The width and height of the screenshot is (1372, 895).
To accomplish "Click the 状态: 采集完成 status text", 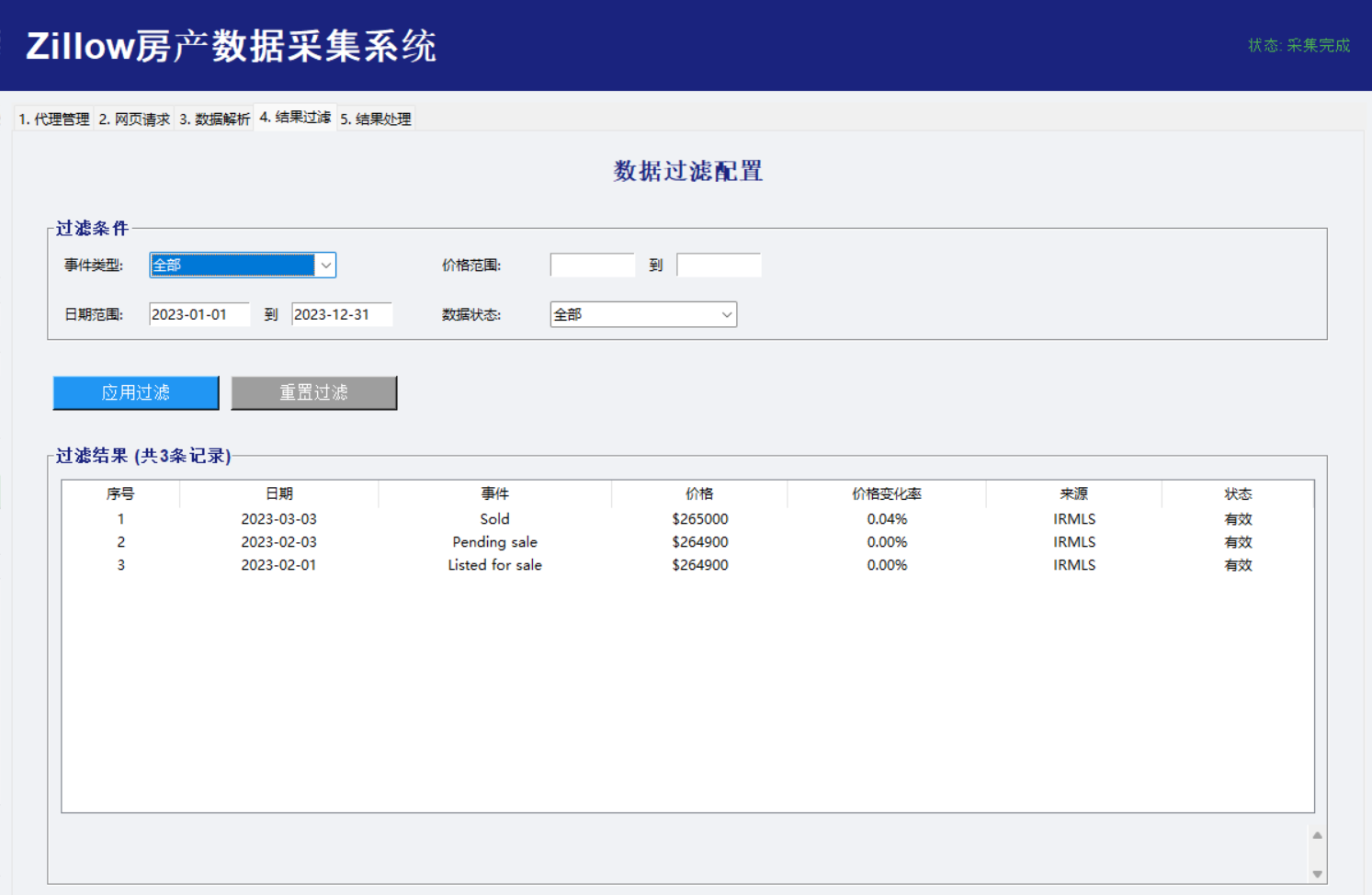I will [1298, 45].
